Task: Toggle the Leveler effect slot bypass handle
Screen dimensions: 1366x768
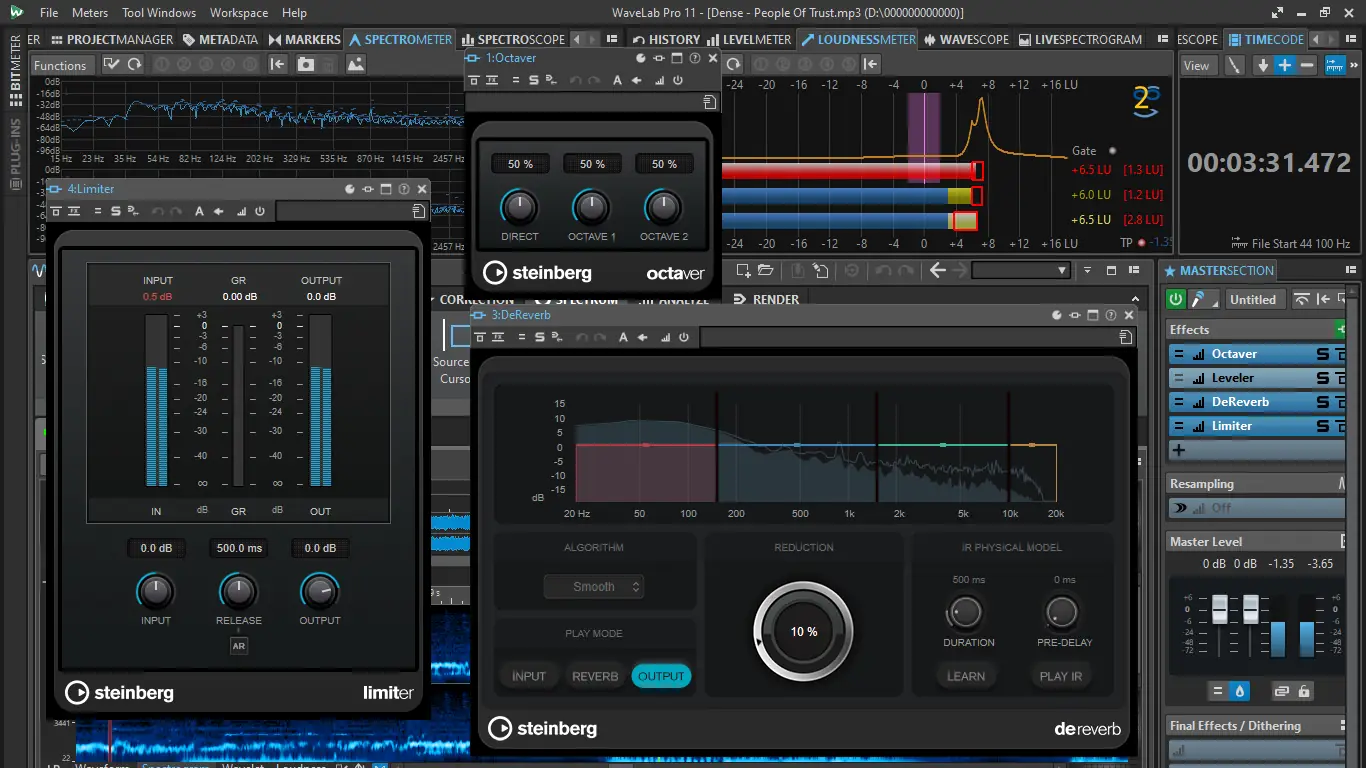Action: (x=1179, y=378)
